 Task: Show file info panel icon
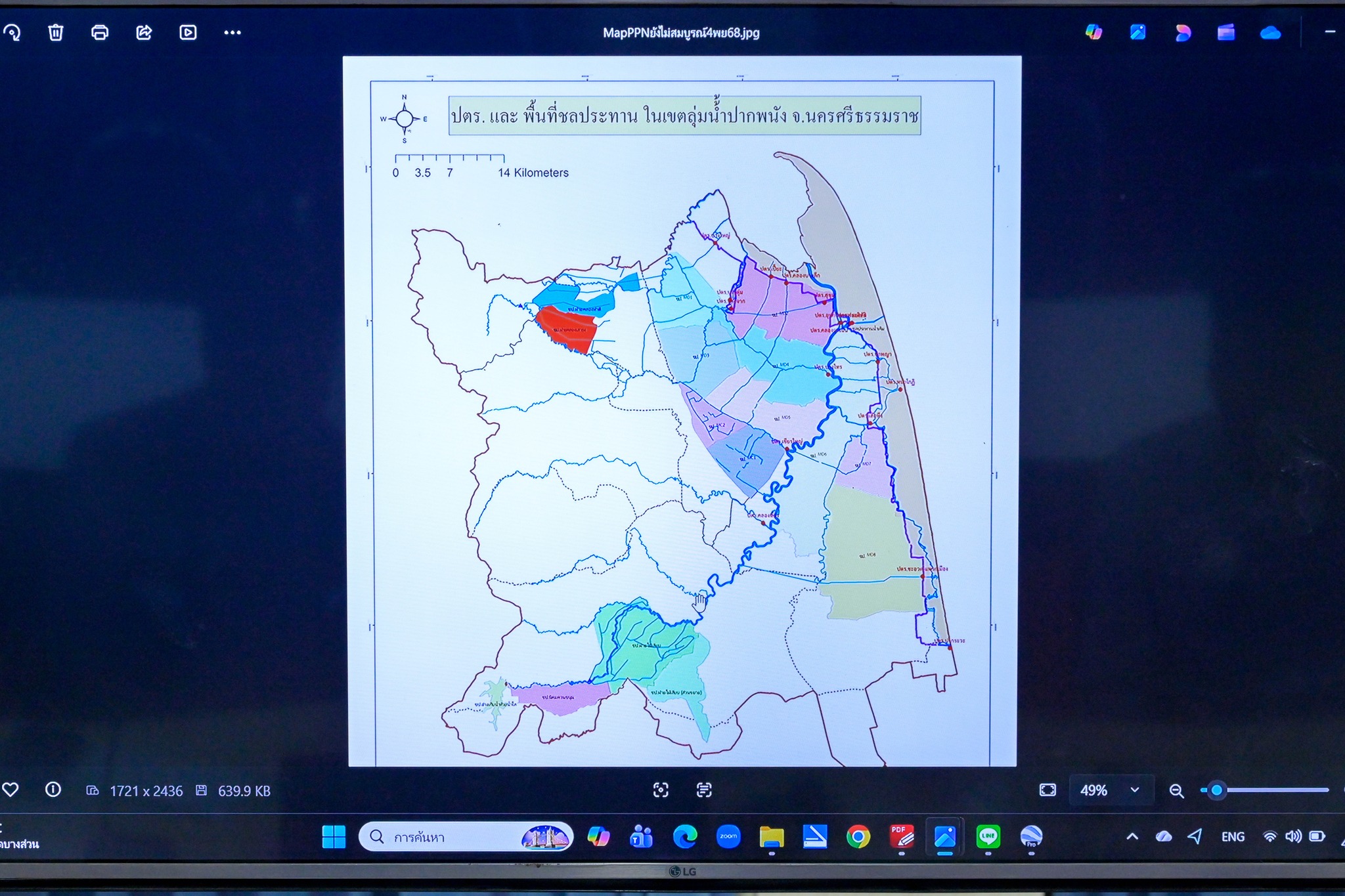click(53, 790)
